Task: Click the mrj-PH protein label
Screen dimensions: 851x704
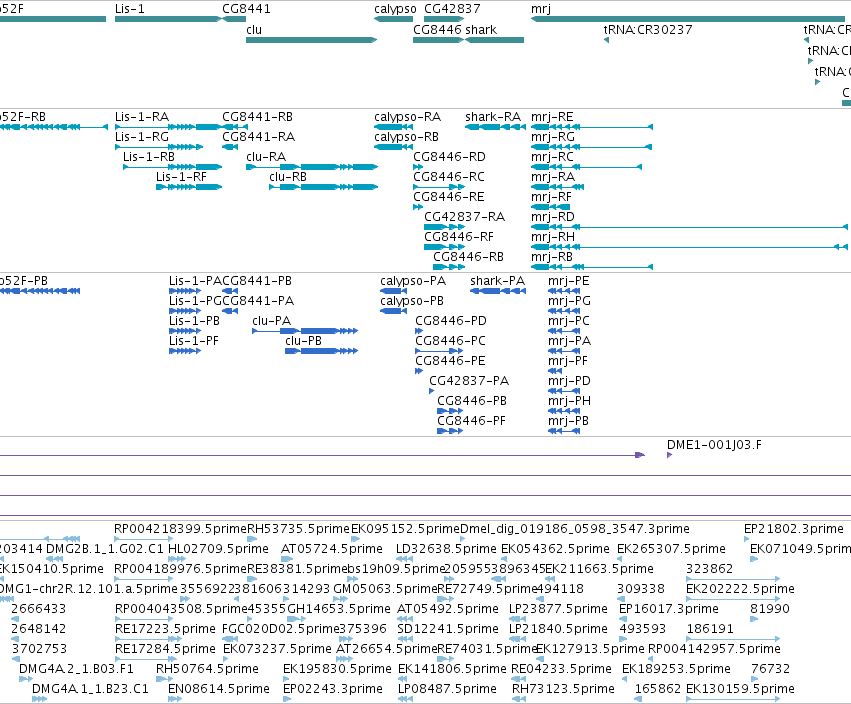Action: pyautogui.click(x=569, y=401)
